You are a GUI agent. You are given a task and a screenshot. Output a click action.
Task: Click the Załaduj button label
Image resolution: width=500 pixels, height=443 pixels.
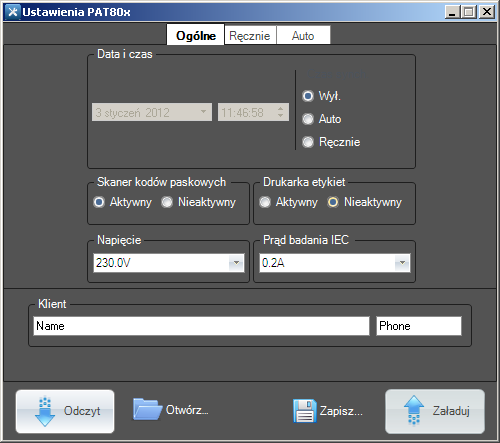pos(451,411)
